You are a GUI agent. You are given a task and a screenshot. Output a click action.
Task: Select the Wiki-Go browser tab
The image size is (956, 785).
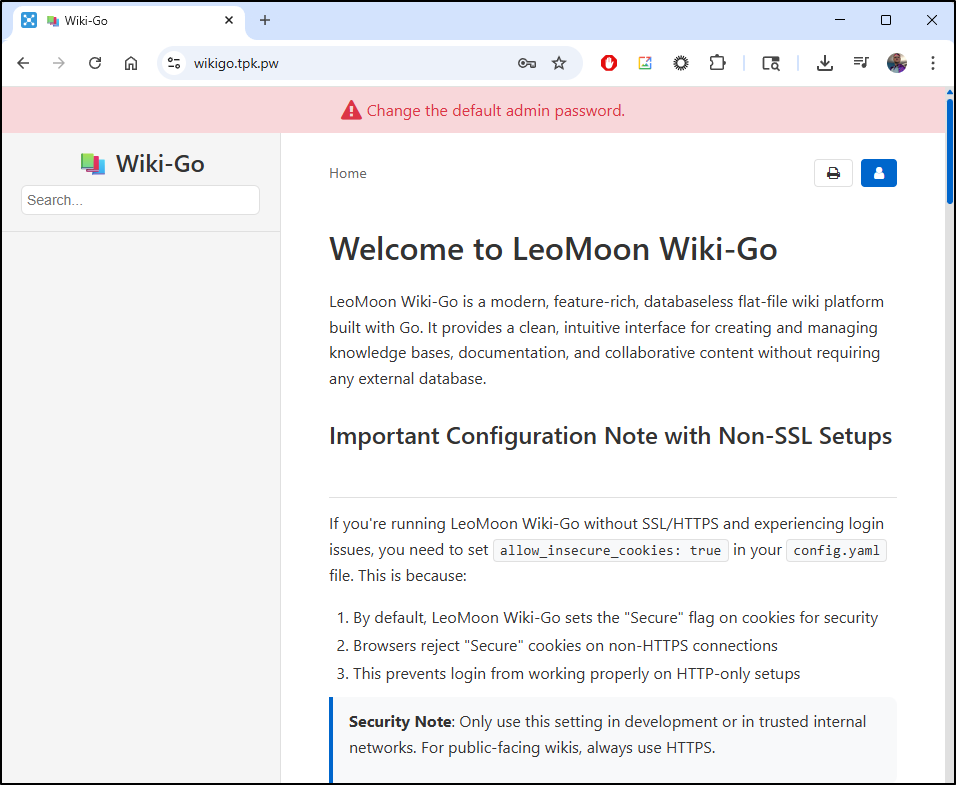[130, 21]
